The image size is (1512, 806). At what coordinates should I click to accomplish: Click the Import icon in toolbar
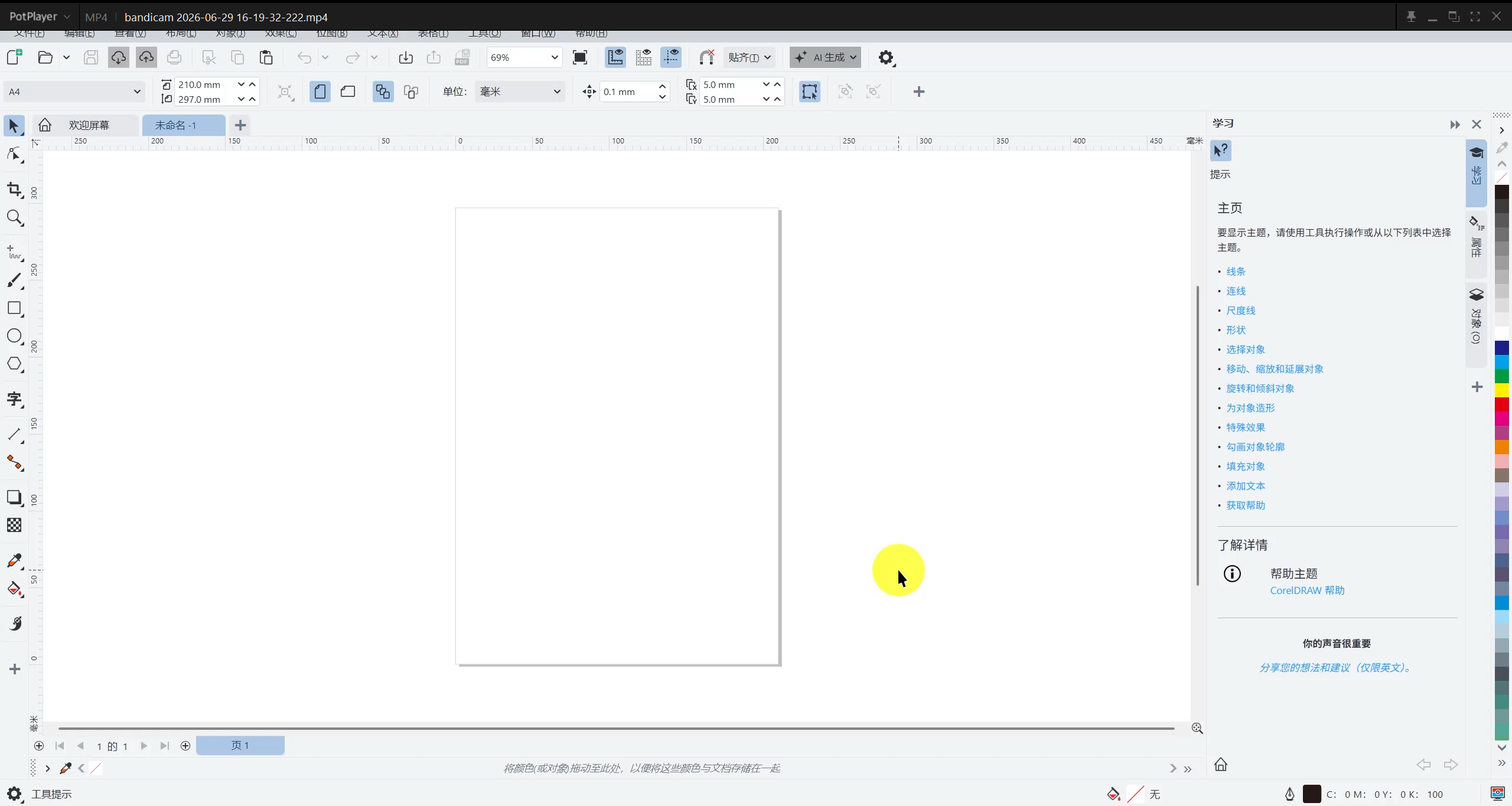tap(406, 57)
